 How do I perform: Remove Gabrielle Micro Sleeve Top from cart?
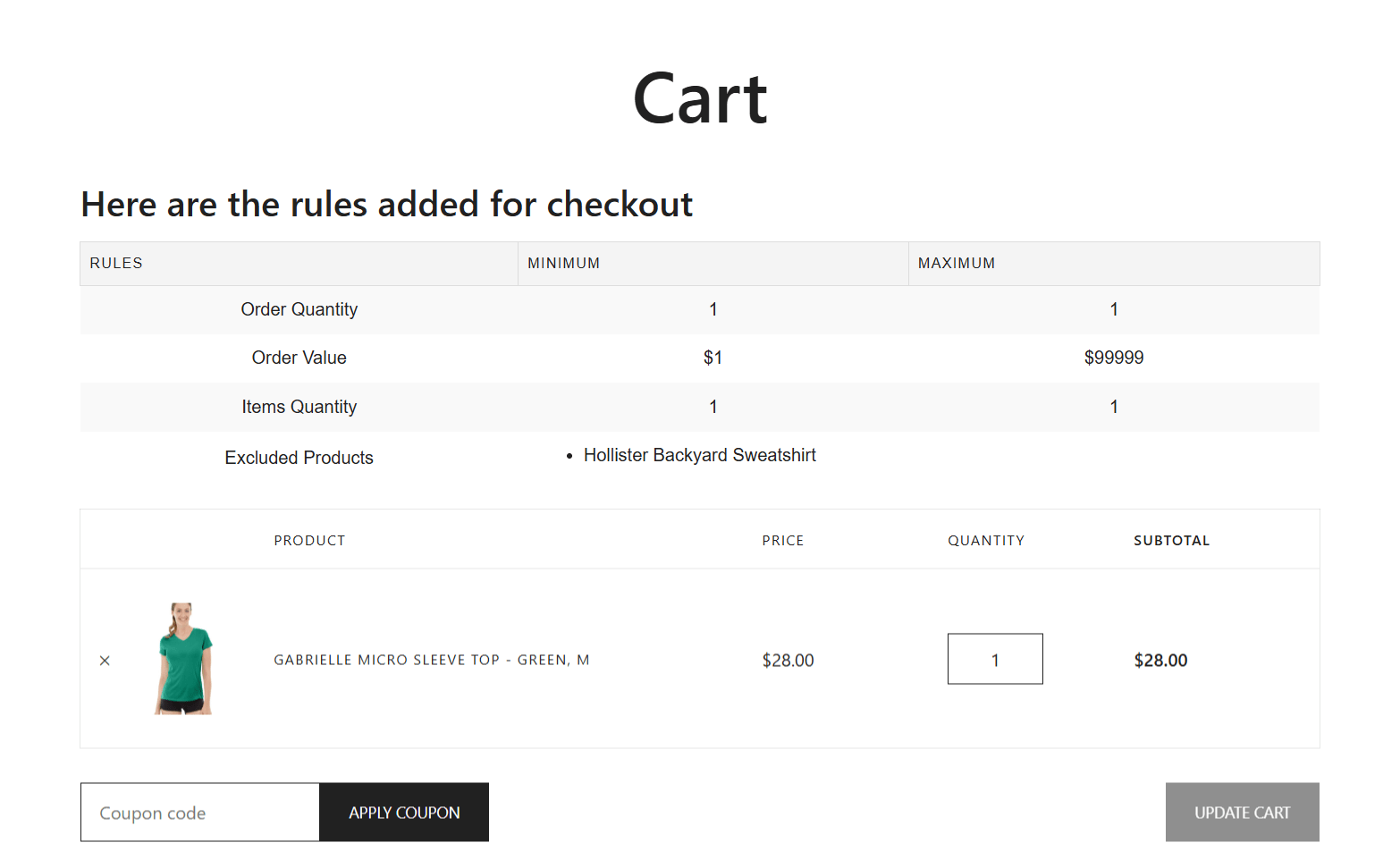pos(105,660)
